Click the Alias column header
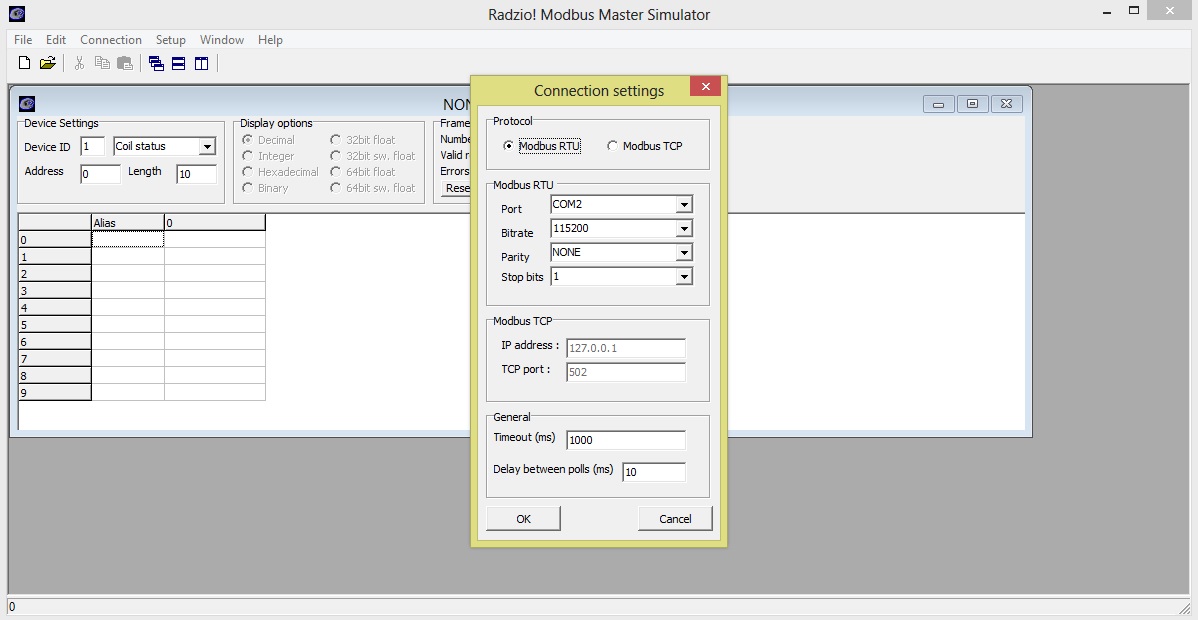The image size is (1198, 620). point(128,222)
